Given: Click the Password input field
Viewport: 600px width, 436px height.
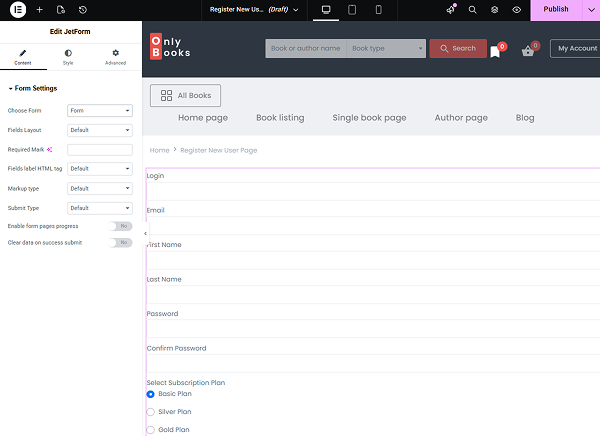Looking at the screenshot, I should (x=373, y=329).
